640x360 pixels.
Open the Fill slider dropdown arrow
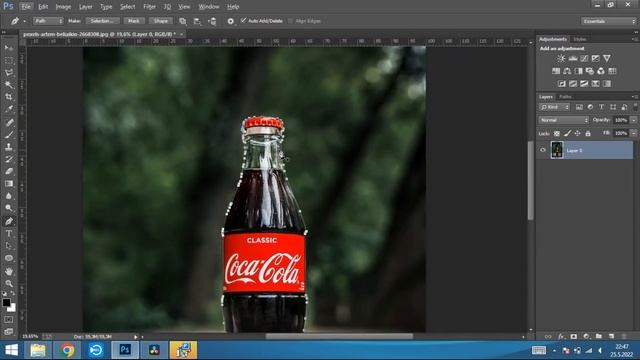pyautogui.click(x=633, y=133)
